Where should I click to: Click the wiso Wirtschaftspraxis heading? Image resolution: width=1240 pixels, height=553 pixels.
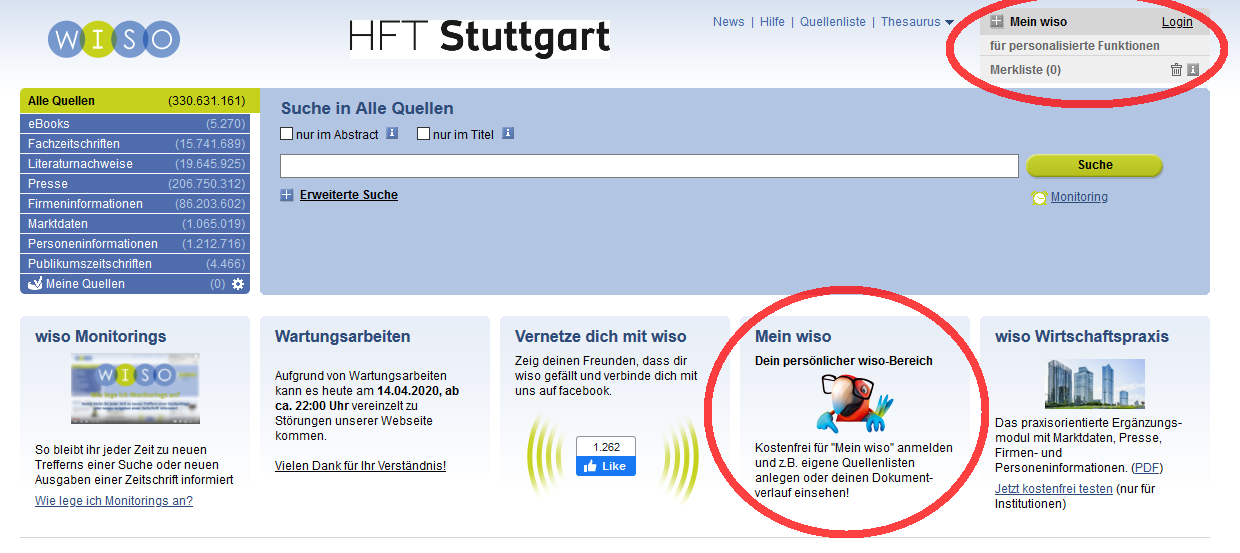[x=1082, y=336]
